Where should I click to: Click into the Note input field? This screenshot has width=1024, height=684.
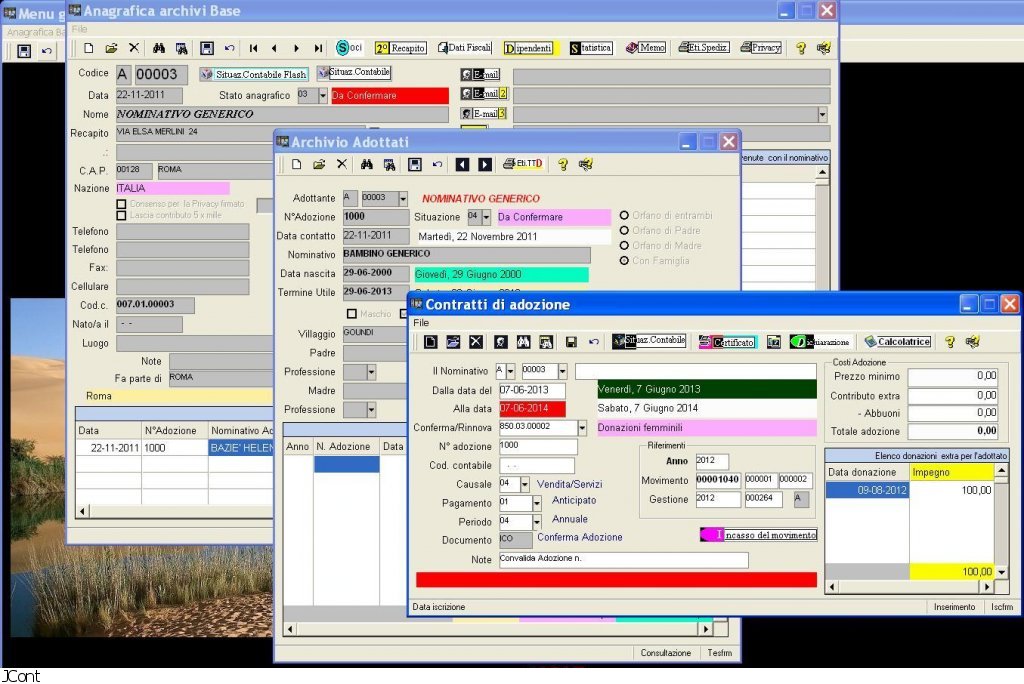click(x=623, y=560)
